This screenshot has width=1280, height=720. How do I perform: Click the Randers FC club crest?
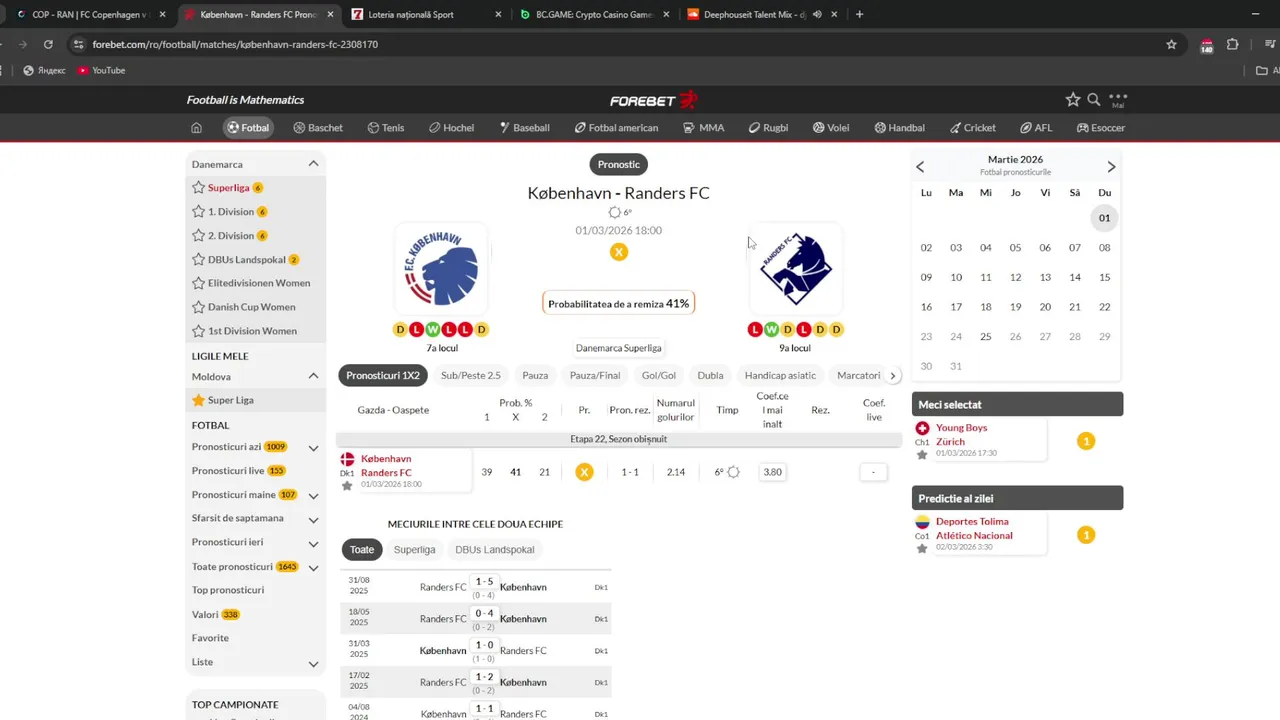(x=795, y=269)
